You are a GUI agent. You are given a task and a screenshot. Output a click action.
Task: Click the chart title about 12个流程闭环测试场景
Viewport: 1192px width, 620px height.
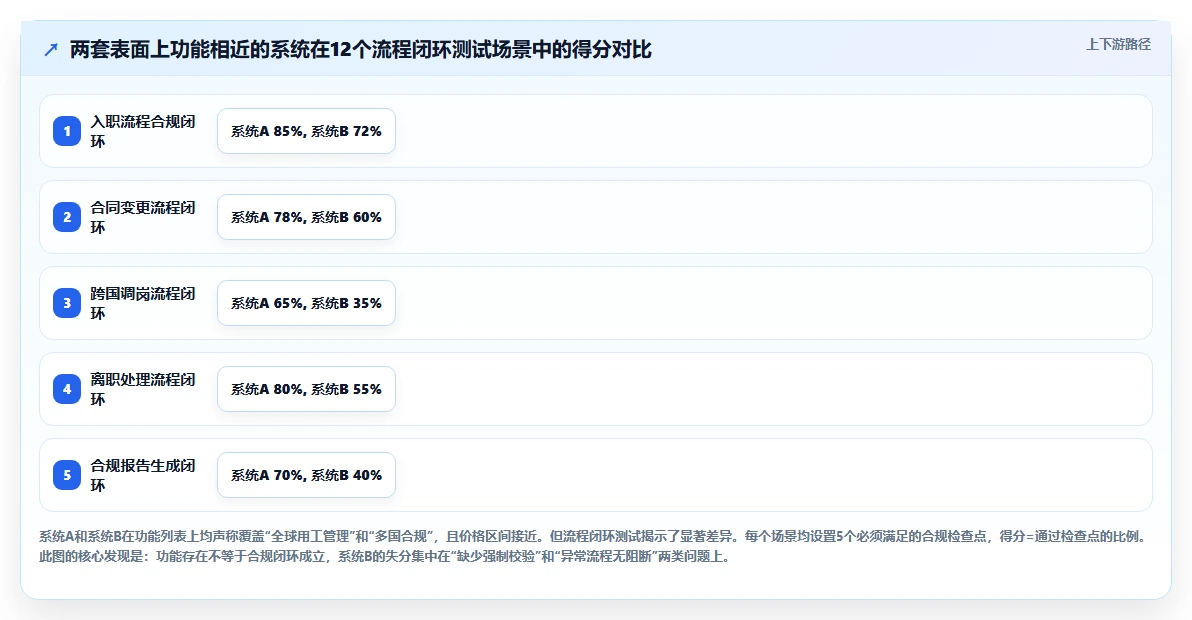coord(360,49)
